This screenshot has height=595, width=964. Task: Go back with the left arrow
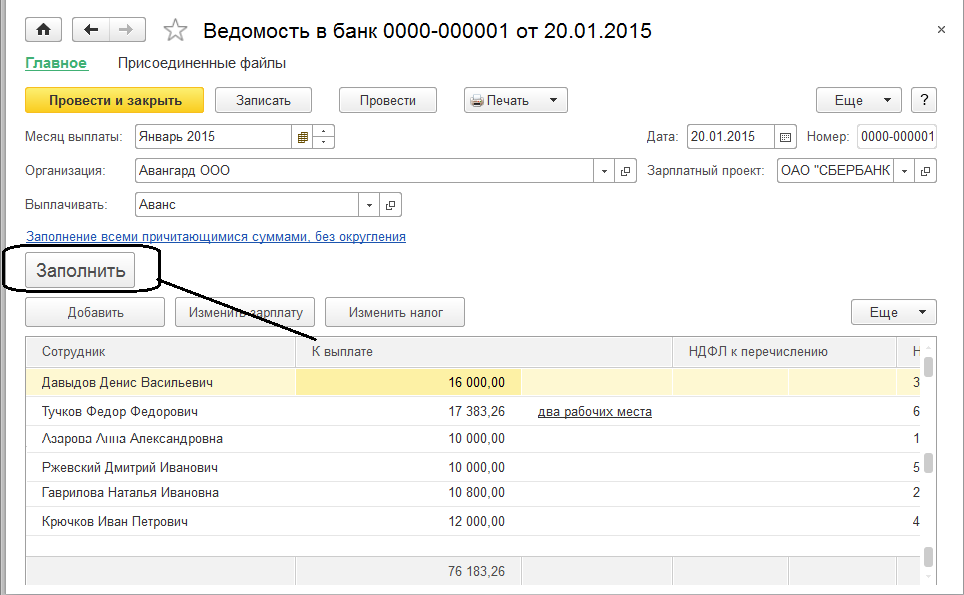(92, 30)
